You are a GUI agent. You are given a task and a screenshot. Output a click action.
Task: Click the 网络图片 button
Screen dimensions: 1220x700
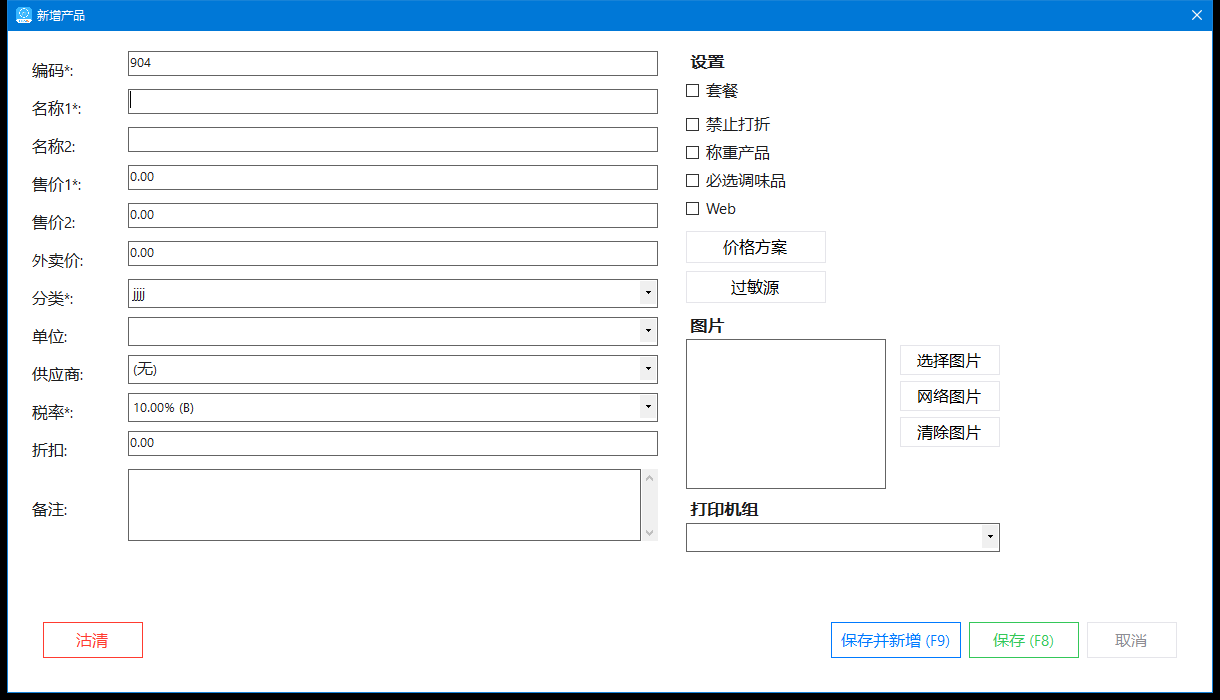[950, 396]
